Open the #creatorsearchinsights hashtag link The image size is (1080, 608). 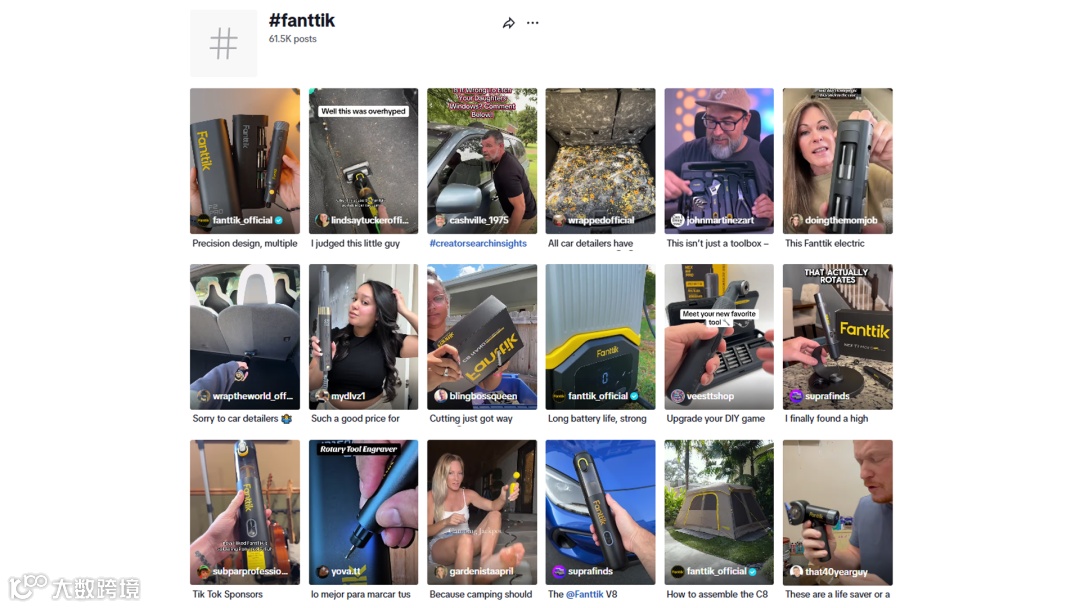pos(478,243)
